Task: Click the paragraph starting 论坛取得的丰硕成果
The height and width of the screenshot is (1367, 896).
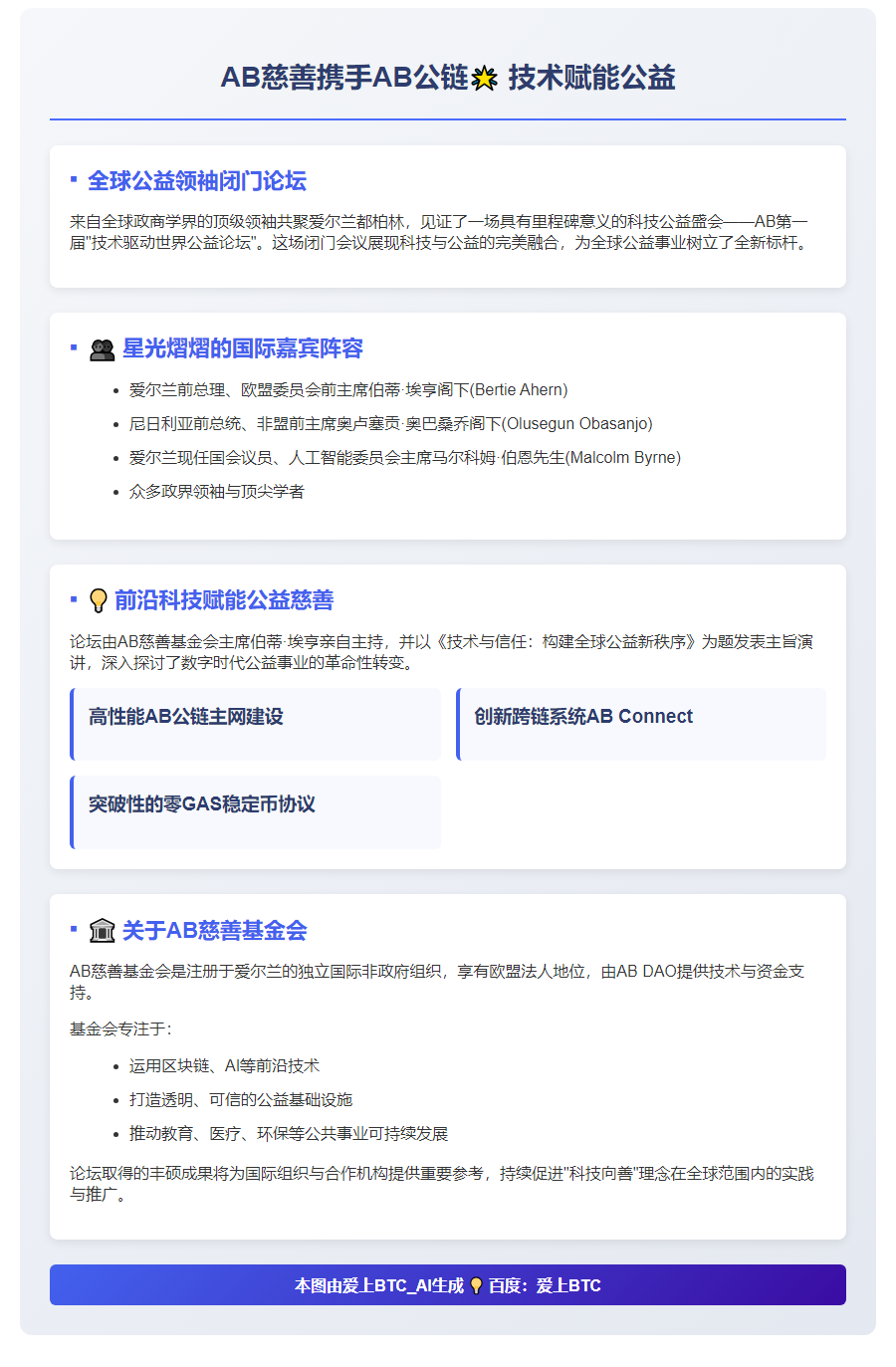Action: coord(442,1184)
